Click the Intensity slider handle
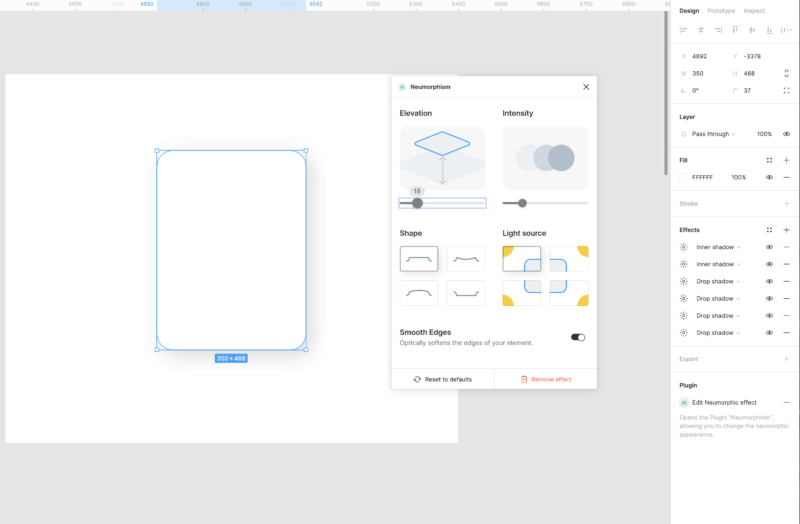The height and width of the screenshot is (524, 800). coord(522,203)
